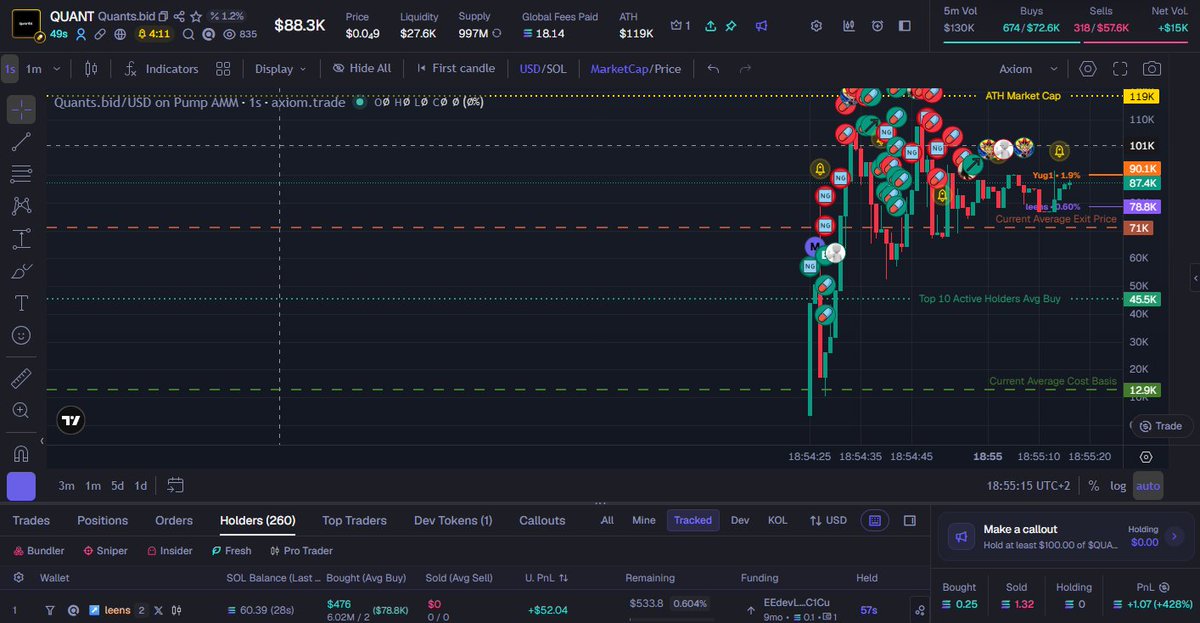Open the Make a callout arrow button
This screenshot has height=623, width=1200.
click(1175, 537)
